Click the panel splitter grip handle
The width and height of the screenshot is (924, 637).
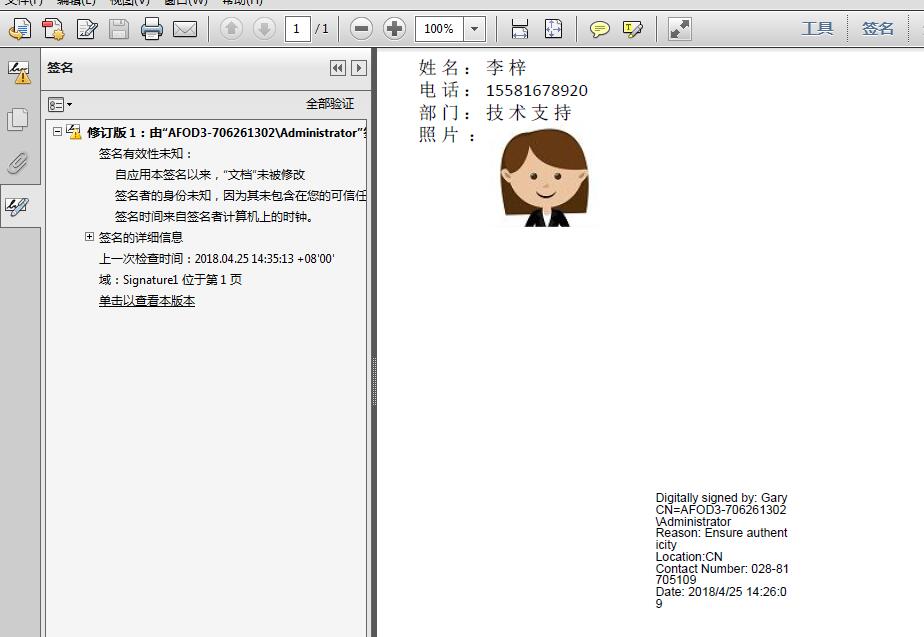tap(374, 381)
